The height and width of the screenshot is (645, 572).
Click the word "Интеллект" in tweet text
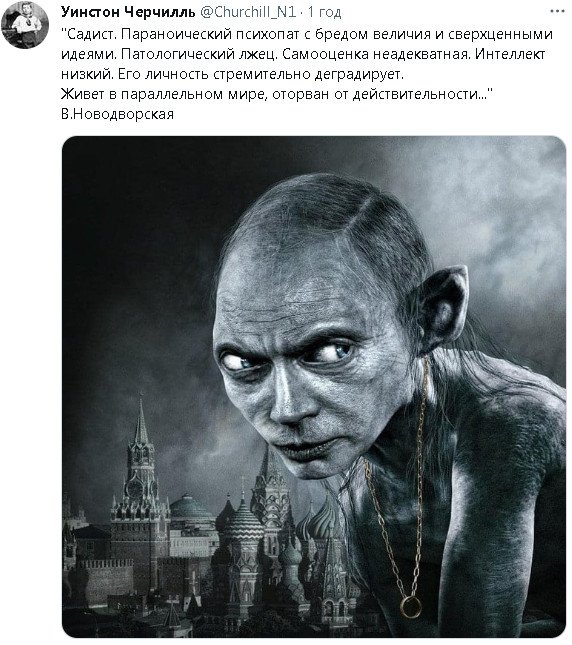510,54
